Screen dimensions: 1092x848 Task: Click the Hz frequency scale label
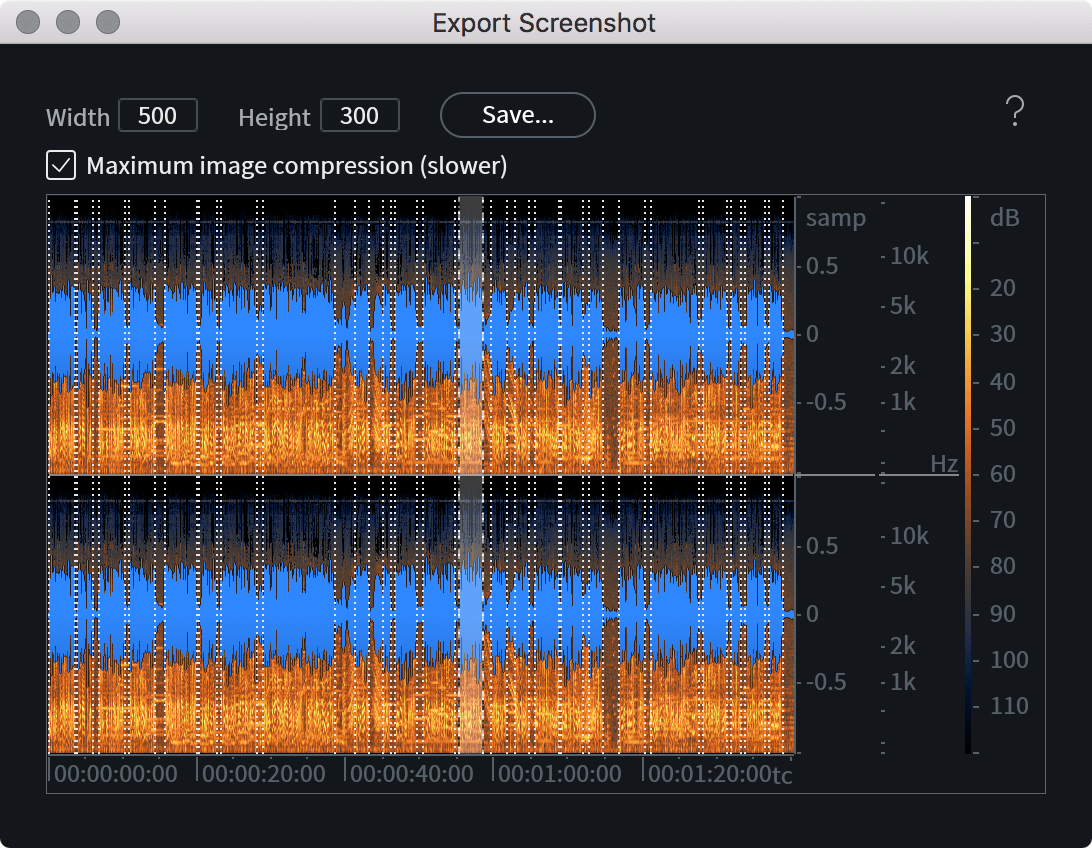(x=944, y=464)
